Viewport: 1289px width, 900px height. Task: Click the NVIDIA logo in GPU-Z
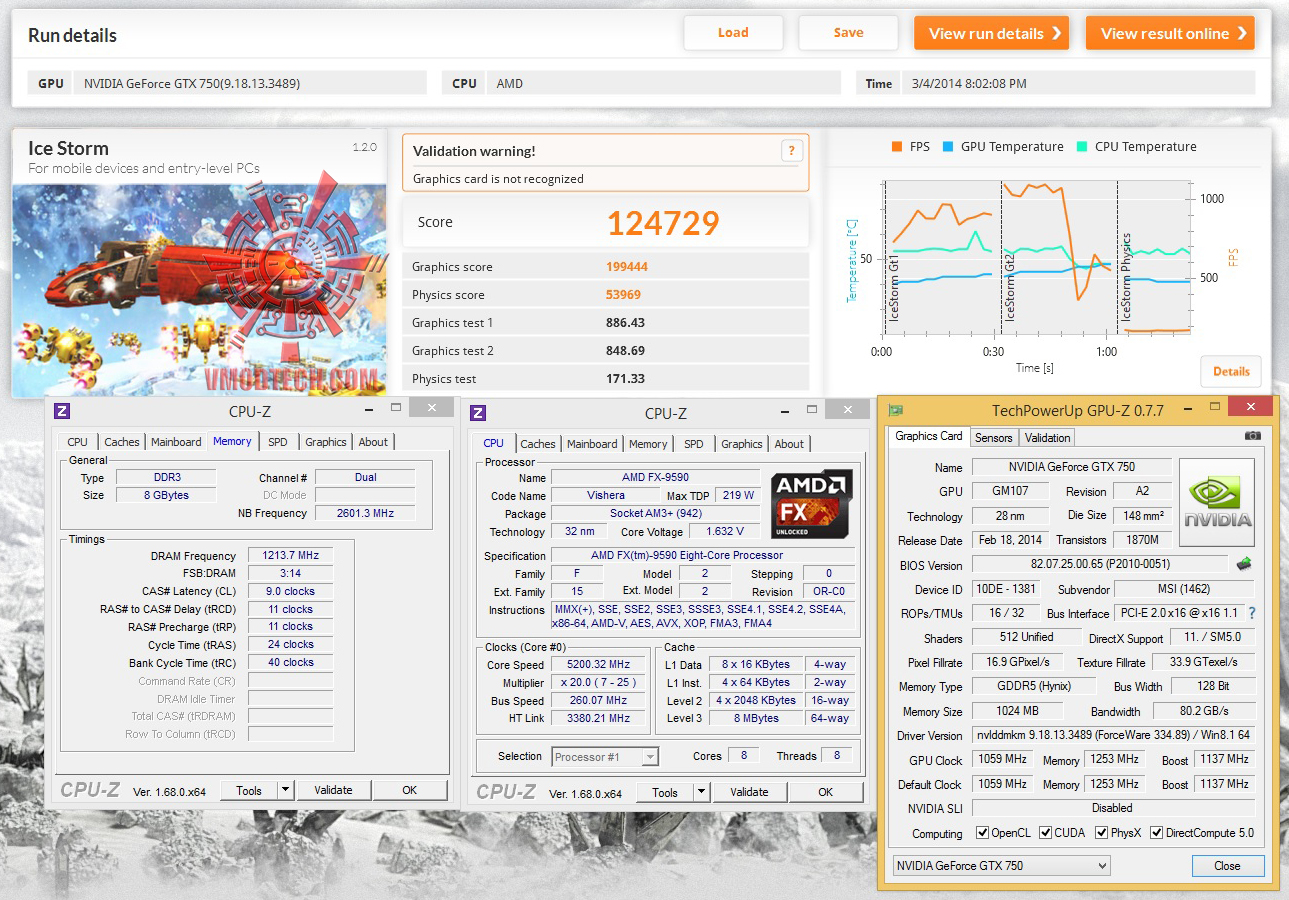pyautogui.click(x=1217, y=503)
